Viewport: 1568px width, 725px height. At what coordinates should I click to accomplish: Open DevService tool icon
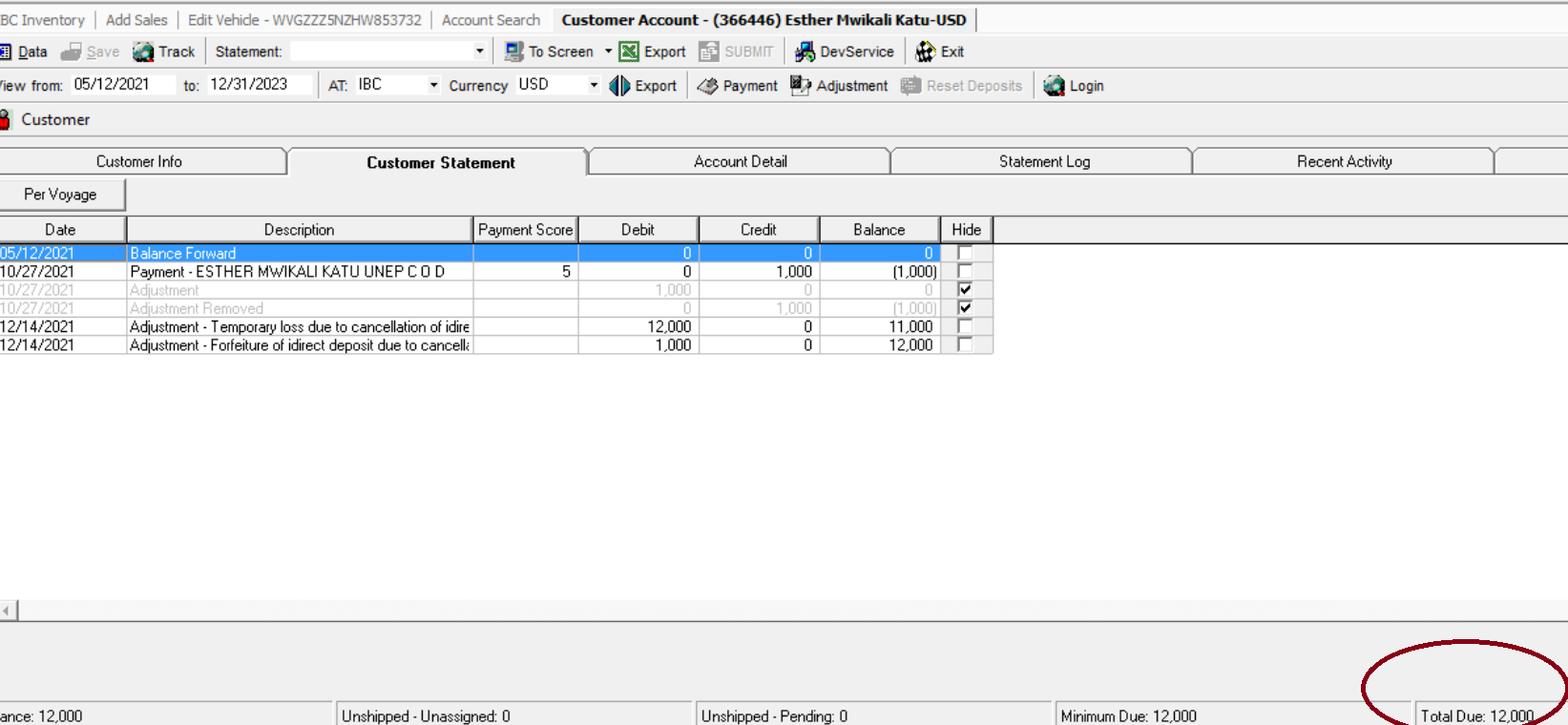pos(805,52)
